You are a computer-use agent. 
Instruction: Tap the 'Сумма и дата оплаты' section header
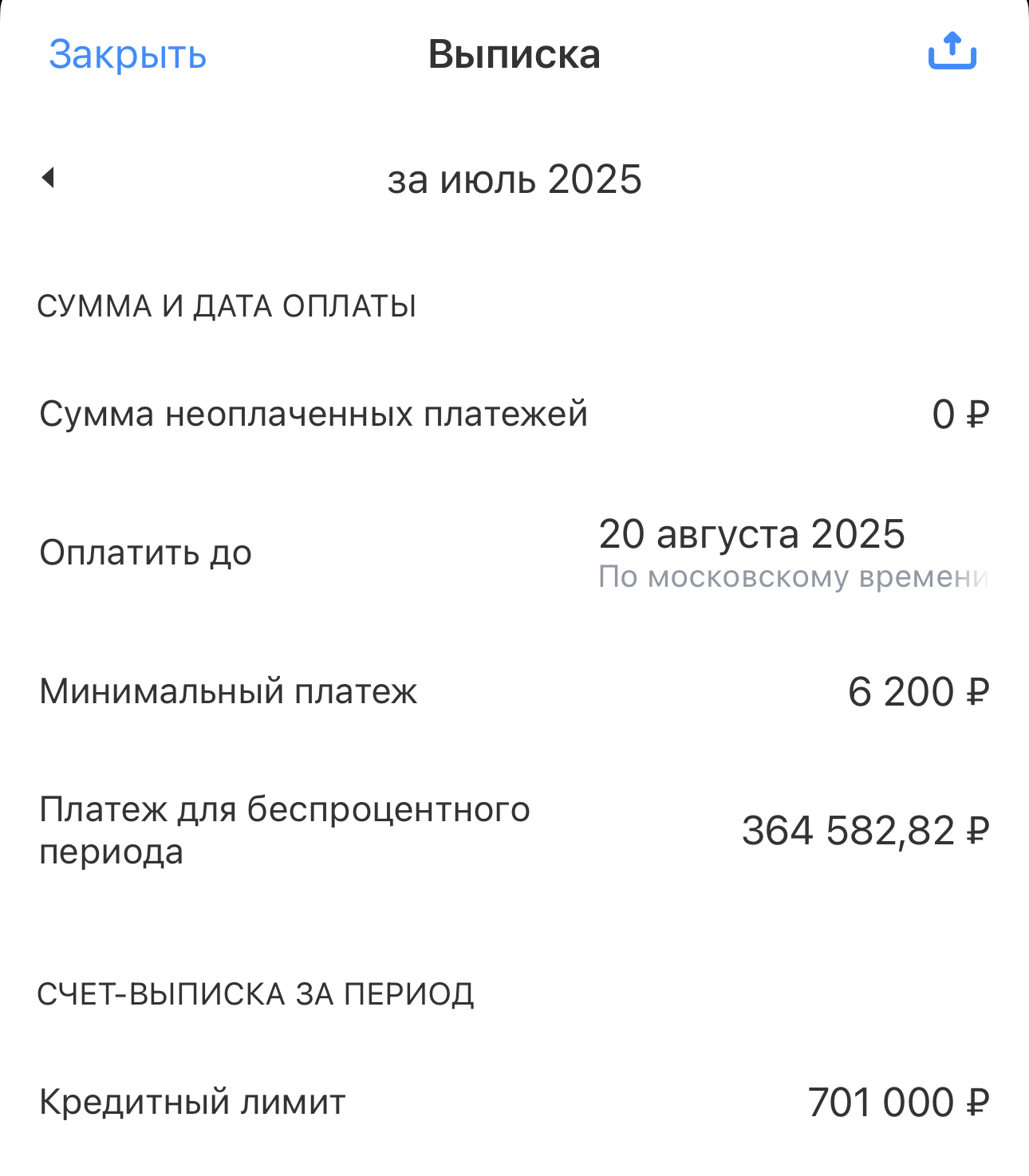(x=227, y=306)
